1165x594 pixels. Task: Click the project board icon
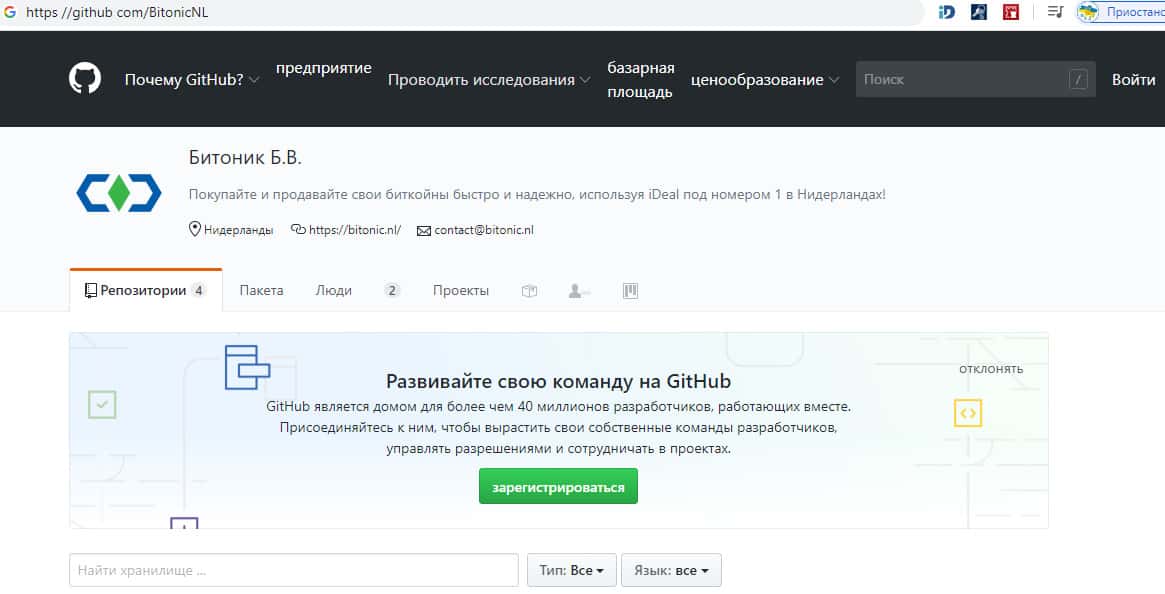point(630,291)
